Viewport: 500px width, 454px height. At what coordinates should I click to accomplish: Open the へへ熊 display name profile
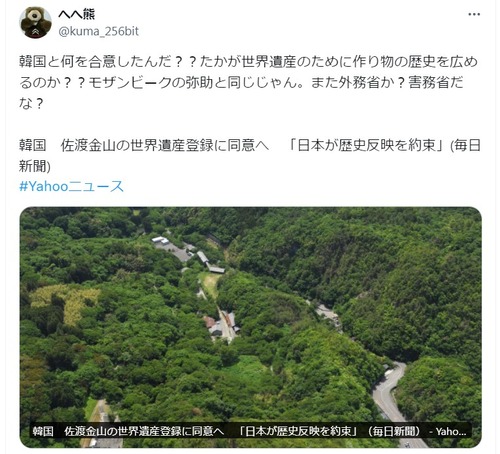pos(77,14)
